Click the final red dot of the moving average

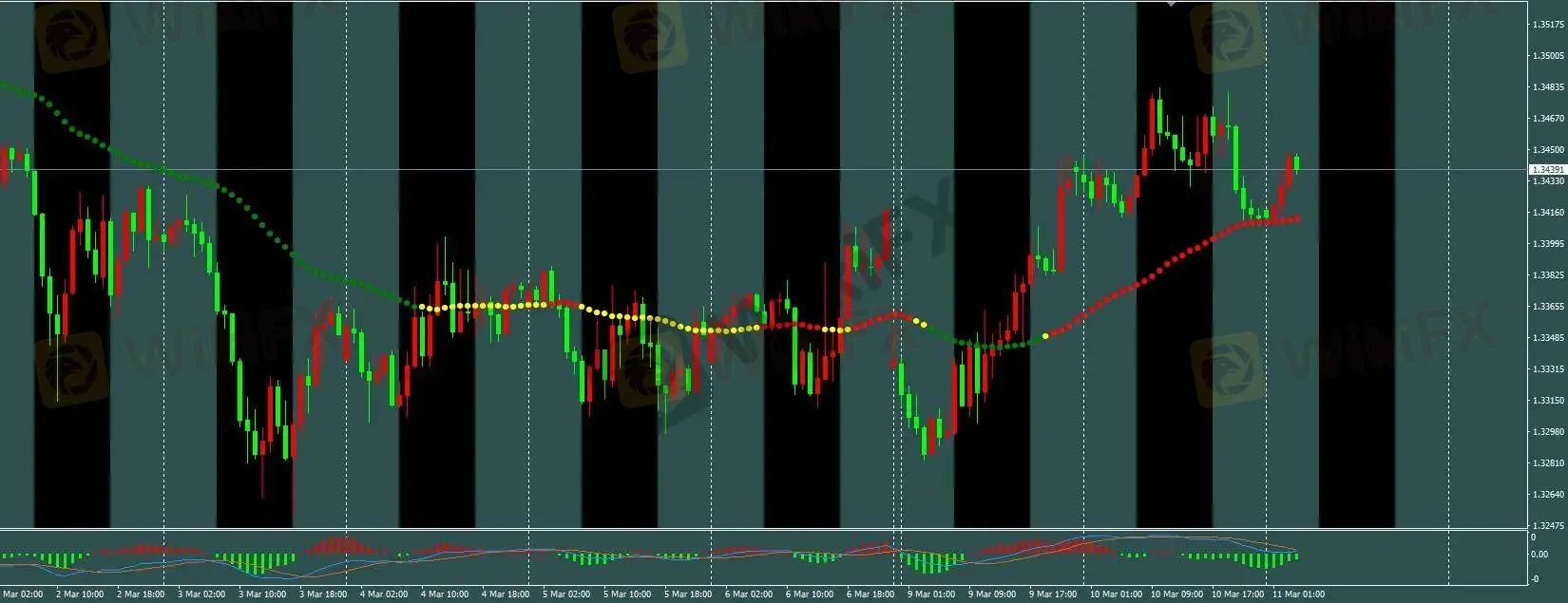tap(1297, 219)
